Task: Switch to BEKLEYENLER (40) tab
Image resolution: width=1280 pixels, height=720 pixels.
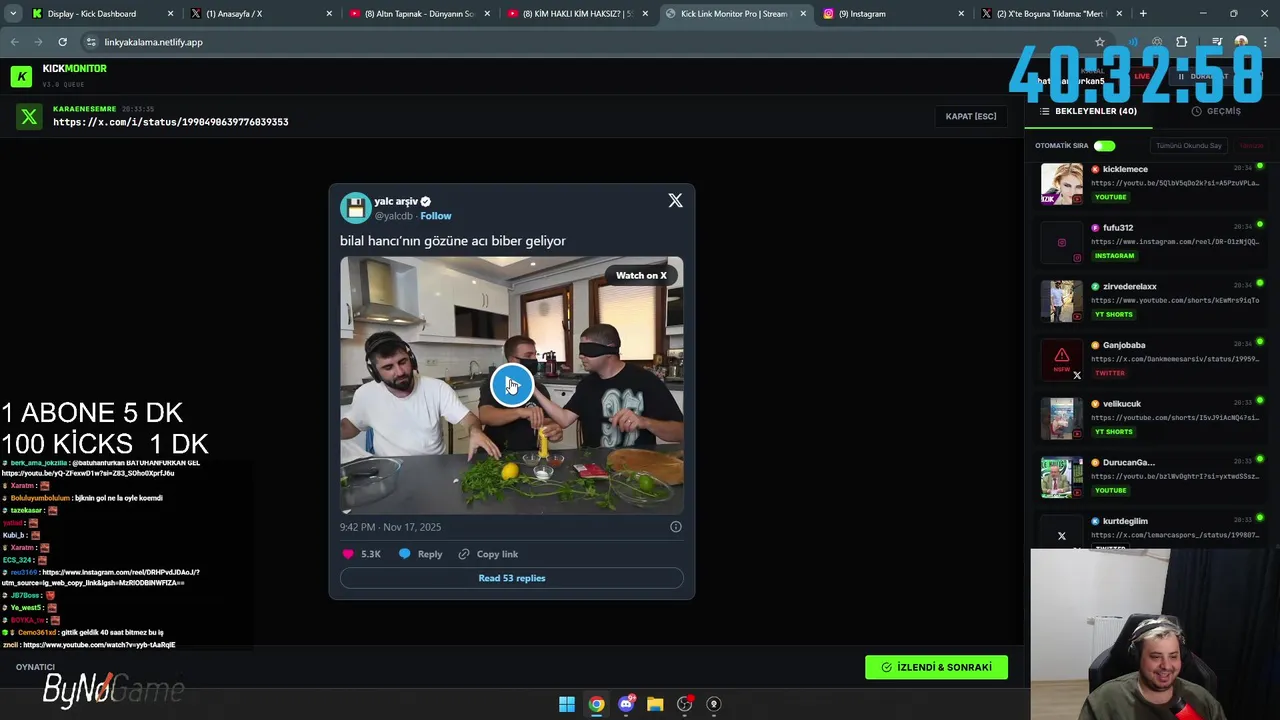Action: pos(1088,111)
